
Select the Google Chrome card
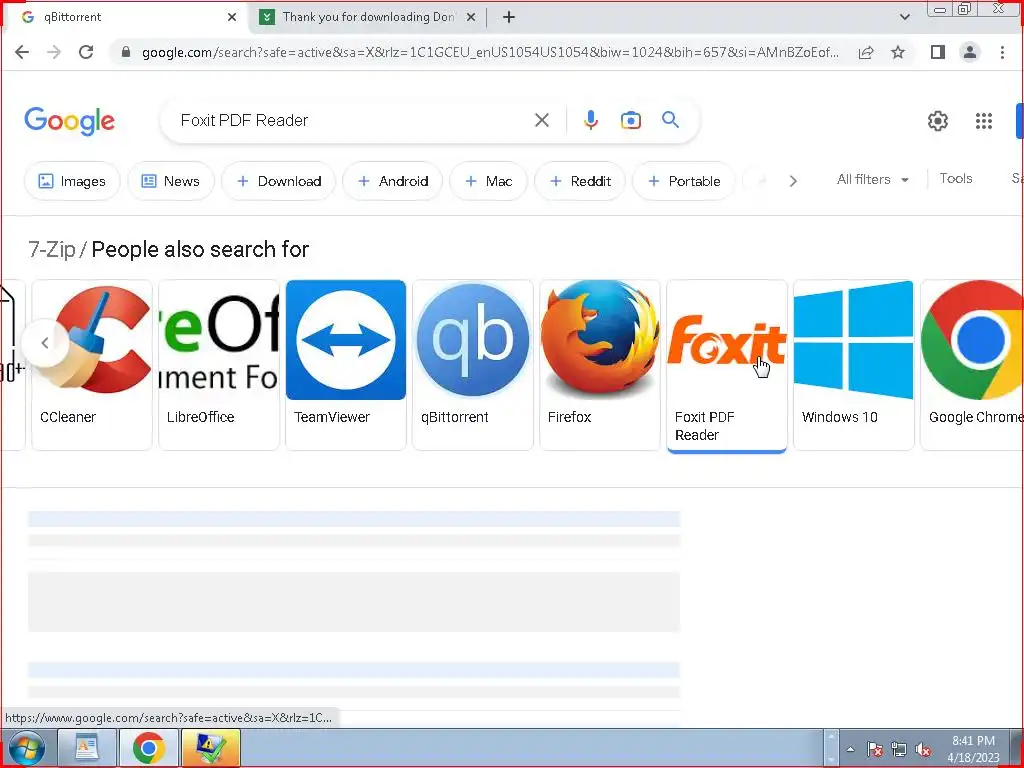[x=972, y=364]
